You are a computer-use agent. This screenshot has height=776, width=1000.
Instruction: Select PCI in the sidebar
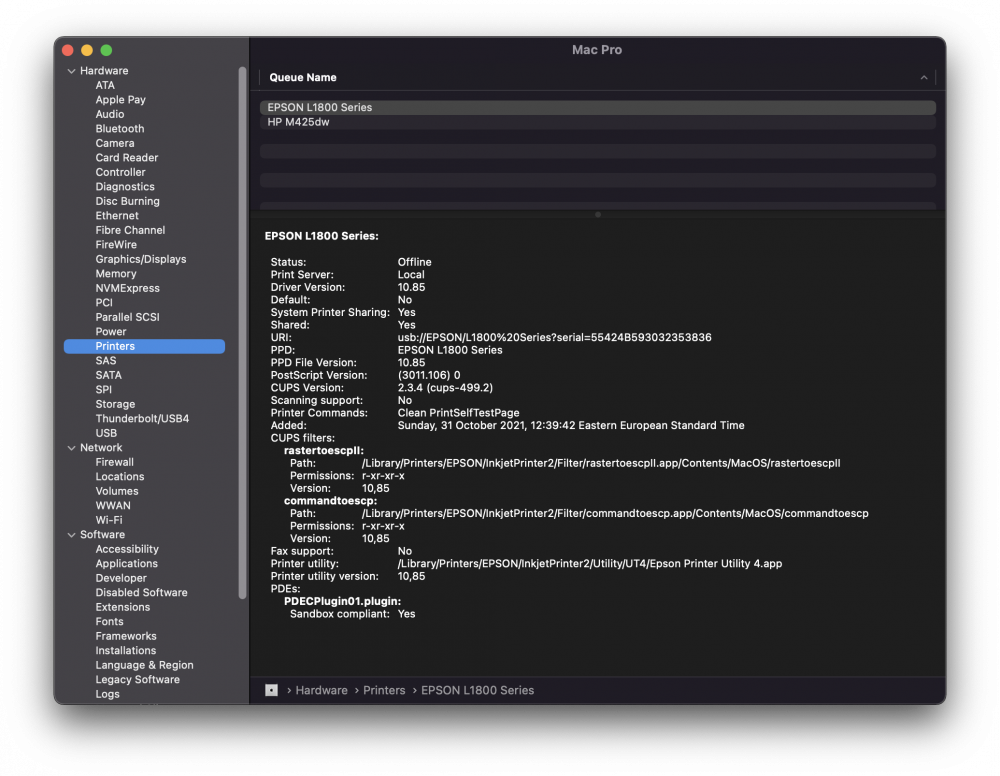[104, 303]
